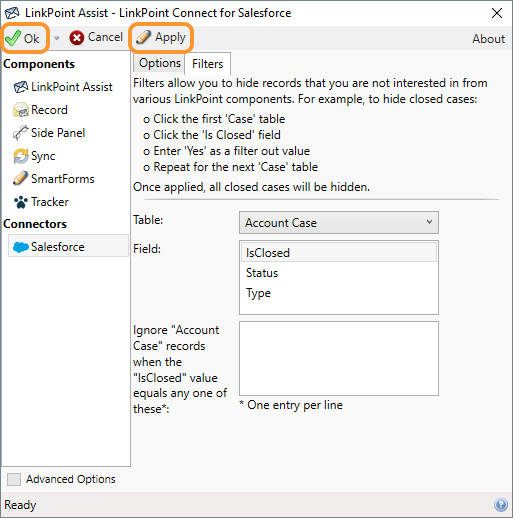Switch to the Options tab
The height and width of the screenshot is (518, 513).
[x=159, y=63]
